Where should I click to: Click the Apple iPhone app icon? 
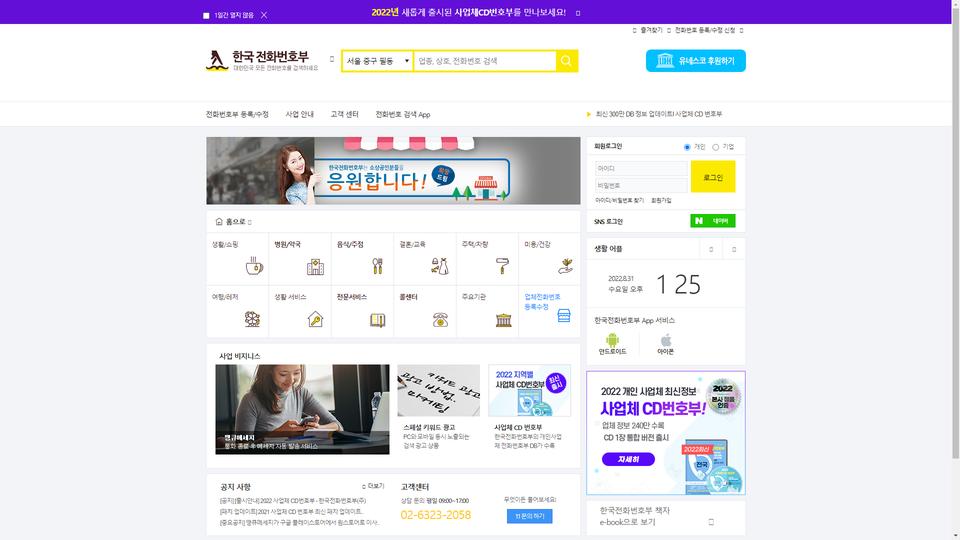tap(666, 340)
